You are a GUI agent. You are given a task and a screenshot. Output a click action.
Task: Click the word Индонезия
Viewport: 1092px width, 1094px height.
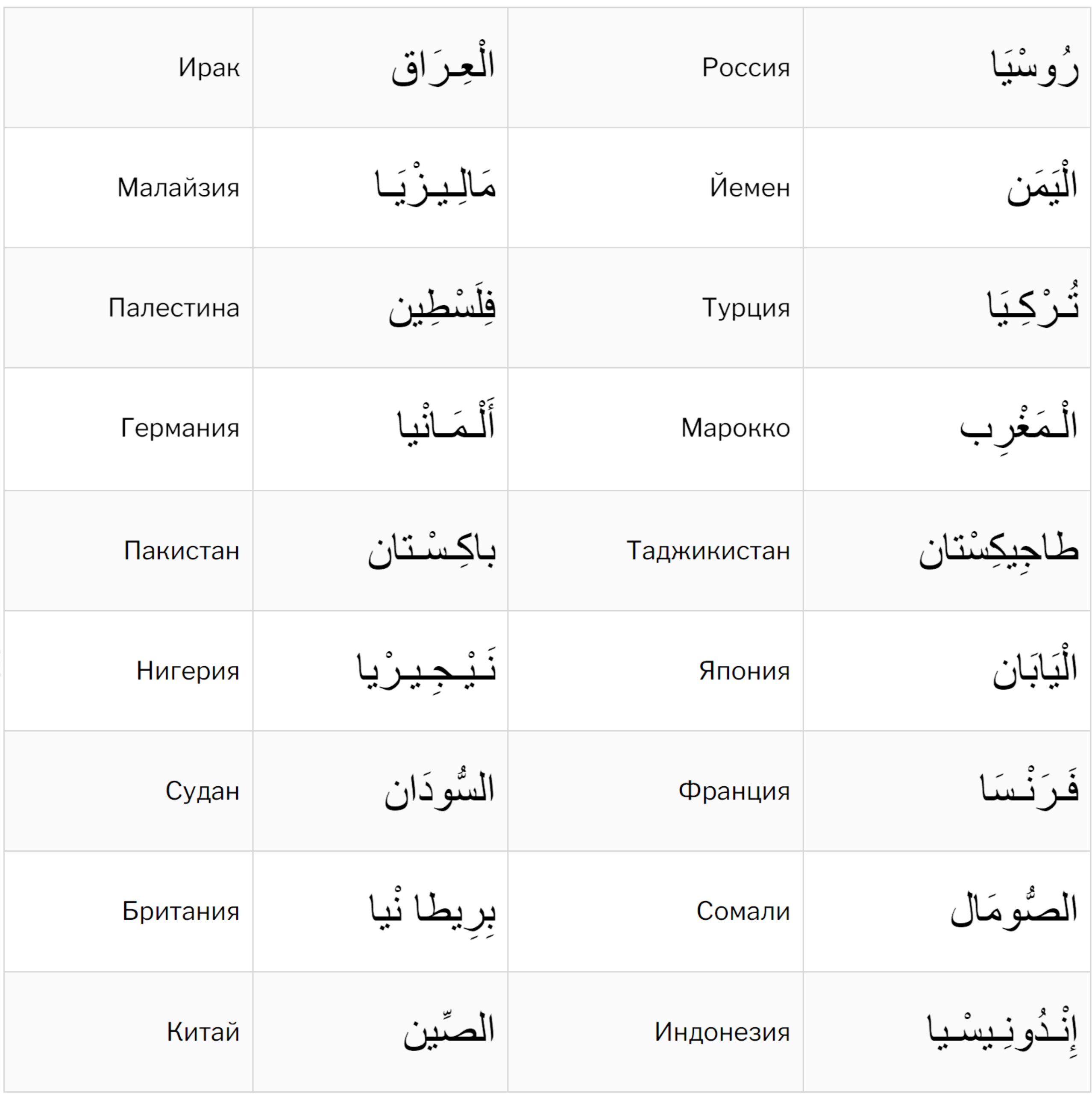click(x=722, y=1032)
